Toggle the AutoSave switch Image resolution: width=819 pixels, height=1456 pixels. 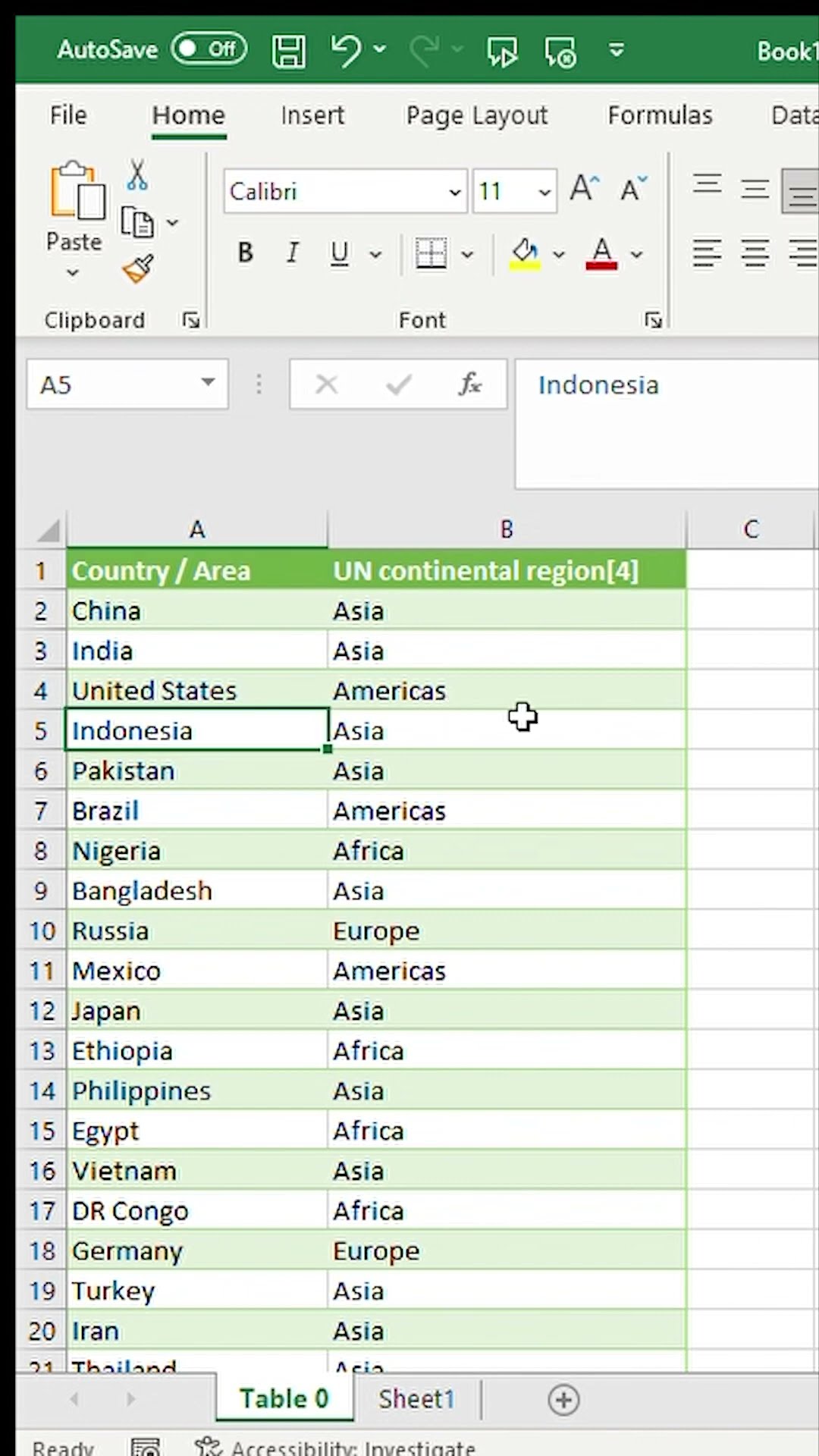209,49
